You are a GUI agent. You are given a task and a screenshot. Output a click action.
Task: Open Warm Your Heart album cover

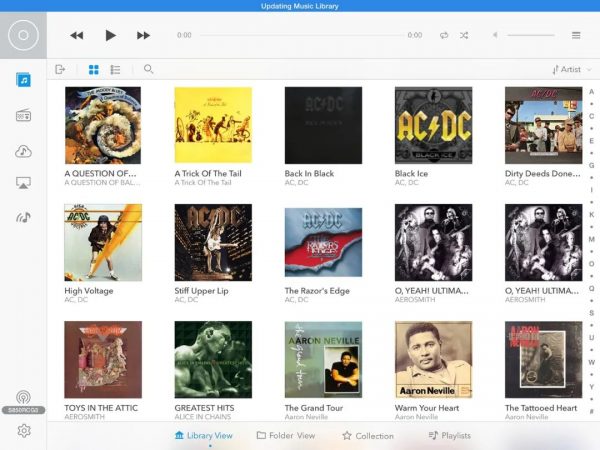(434, 360)
